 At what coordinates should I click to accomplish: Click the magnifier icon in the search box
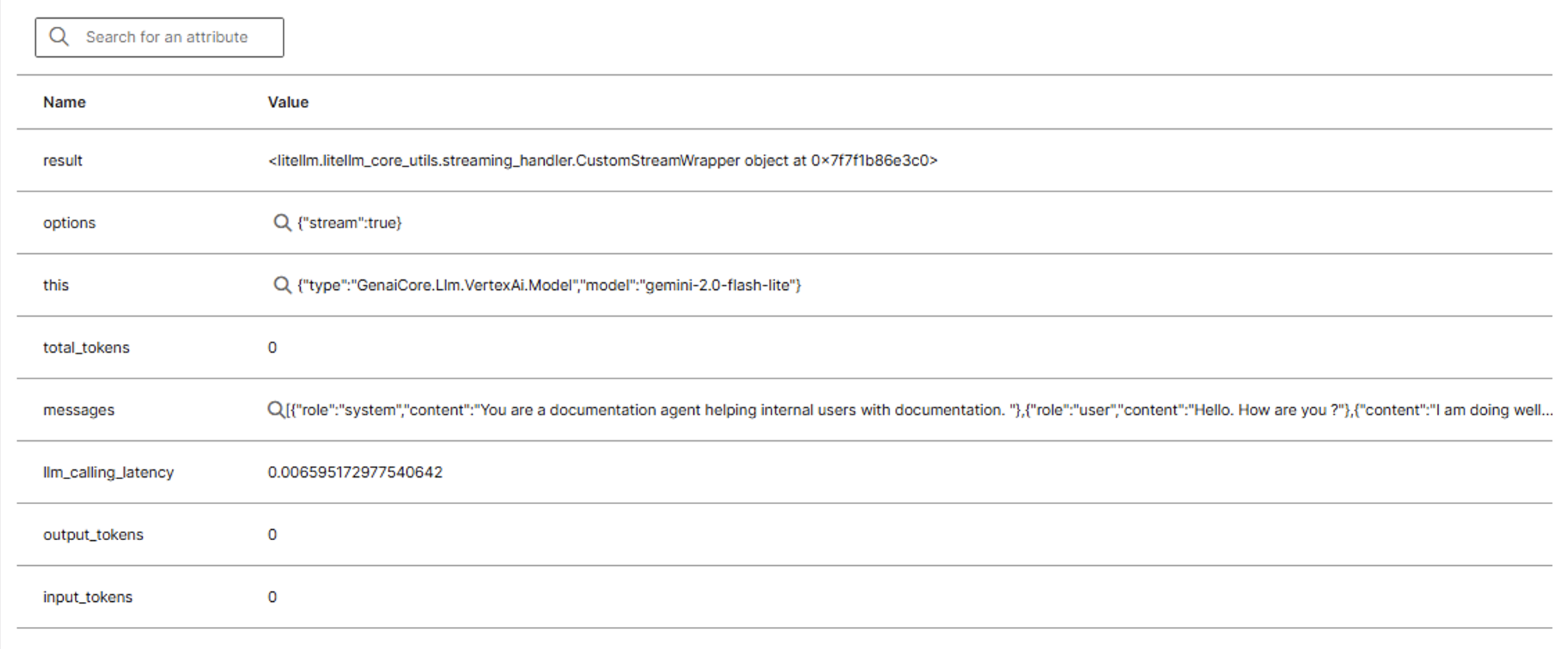pyautogui.click(x=60, y=37)
